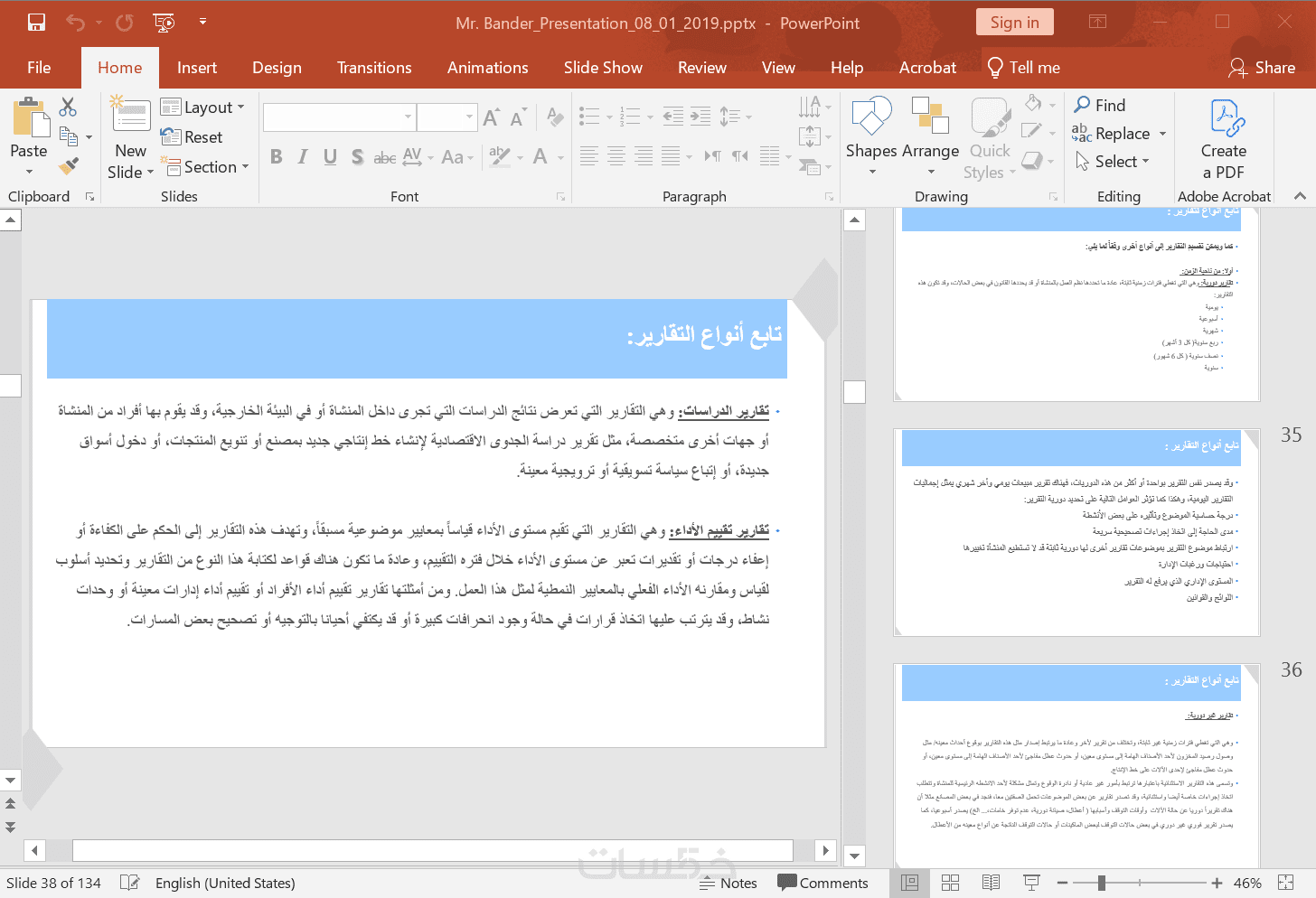Clear all formatting icon

555,117
